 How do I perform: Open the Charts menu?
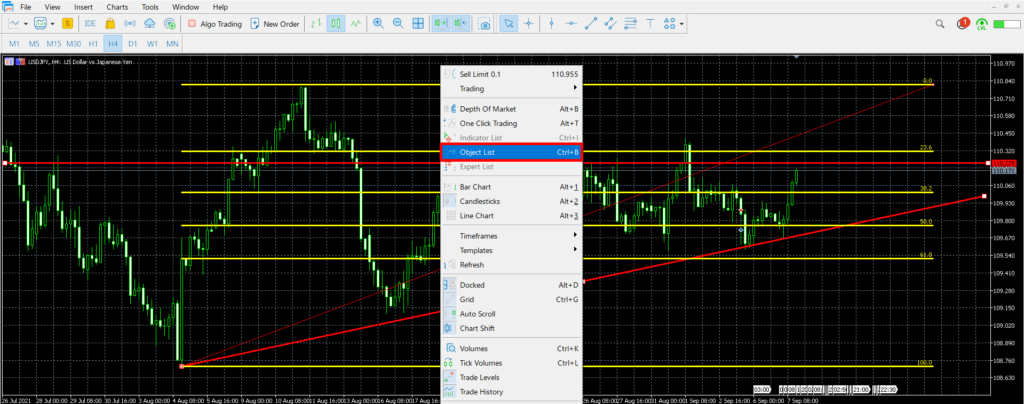(117, 7)
